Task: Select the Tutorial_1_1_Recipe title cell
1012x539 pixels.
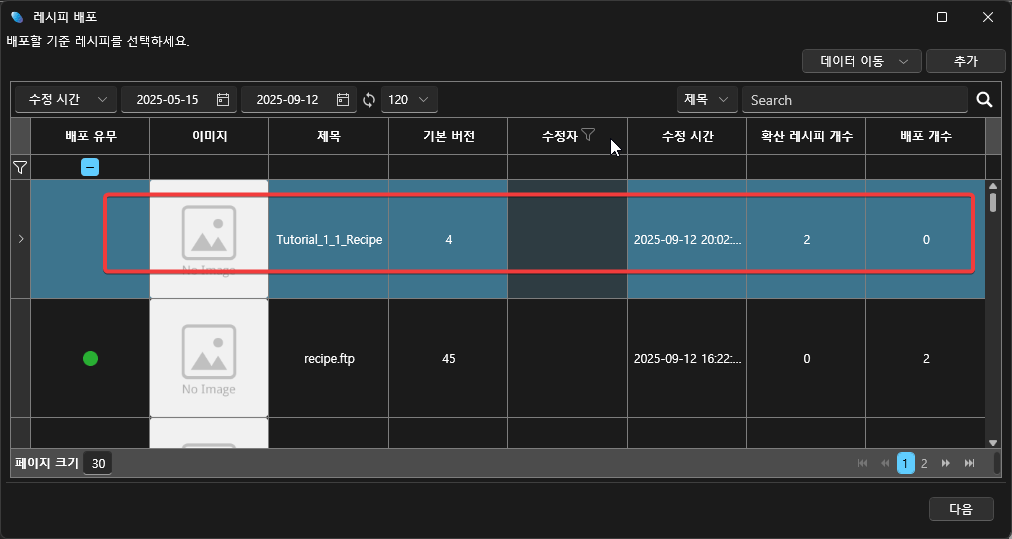Action: tap(329, 239)
